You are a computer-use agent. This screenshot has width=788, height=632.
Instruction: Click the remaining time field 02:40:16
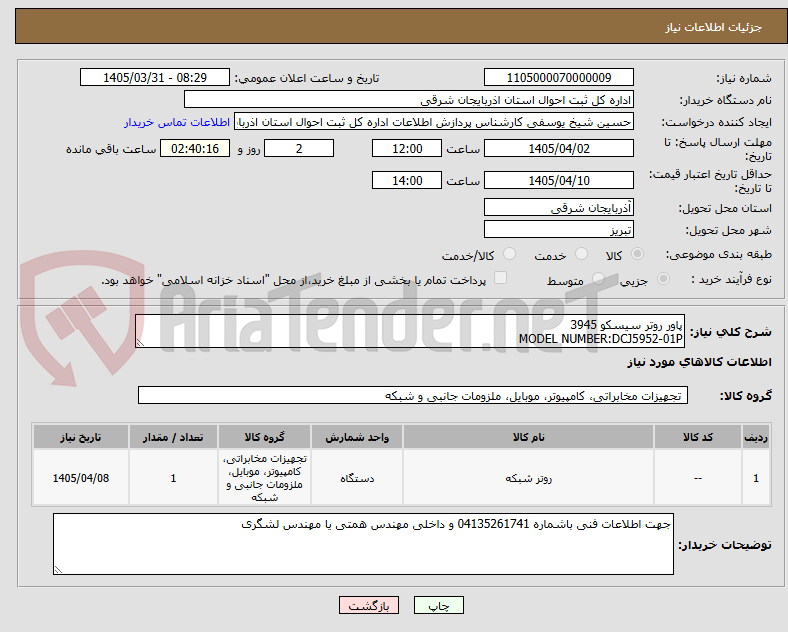click(195, 149)
